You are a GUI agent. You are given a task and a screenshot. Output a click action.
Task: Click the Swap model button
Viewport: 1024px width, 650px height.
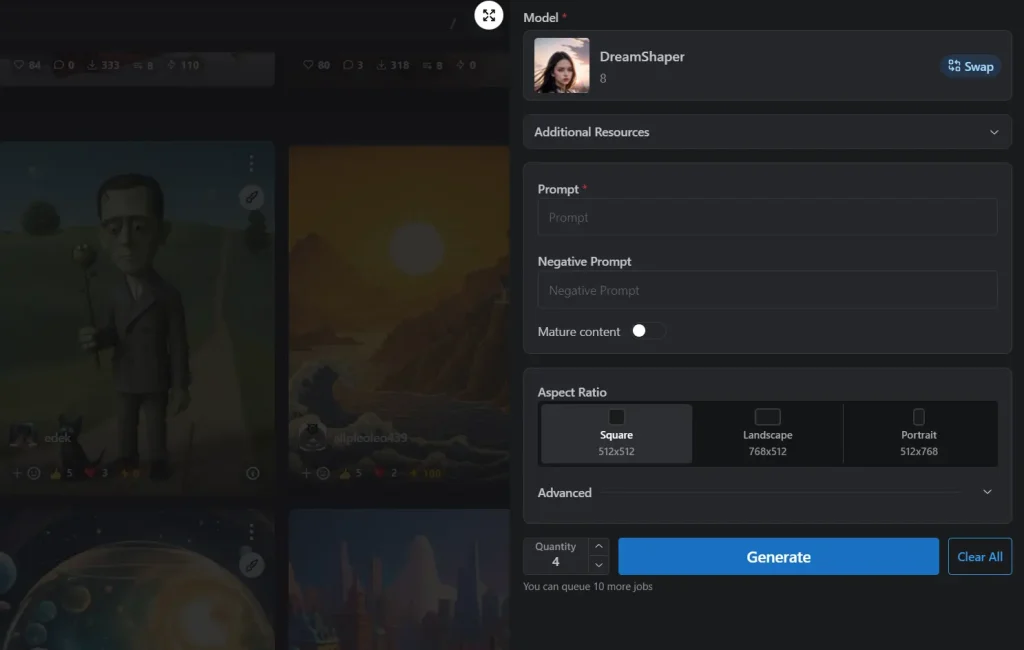pos(970,66)
